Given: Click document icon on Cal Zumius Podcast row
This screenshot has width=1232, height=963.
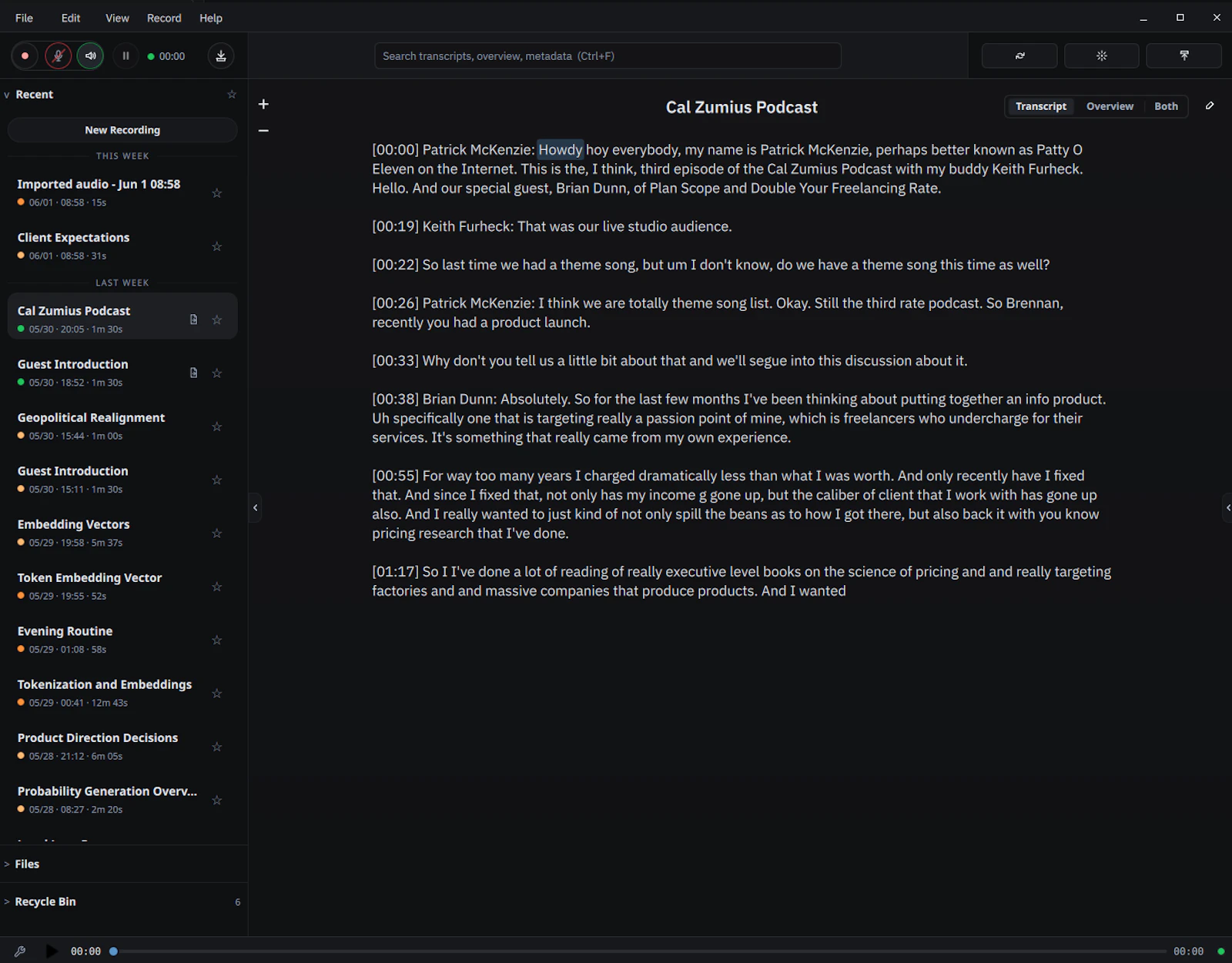Looking at the screenshot, I should tap(193, 319).
